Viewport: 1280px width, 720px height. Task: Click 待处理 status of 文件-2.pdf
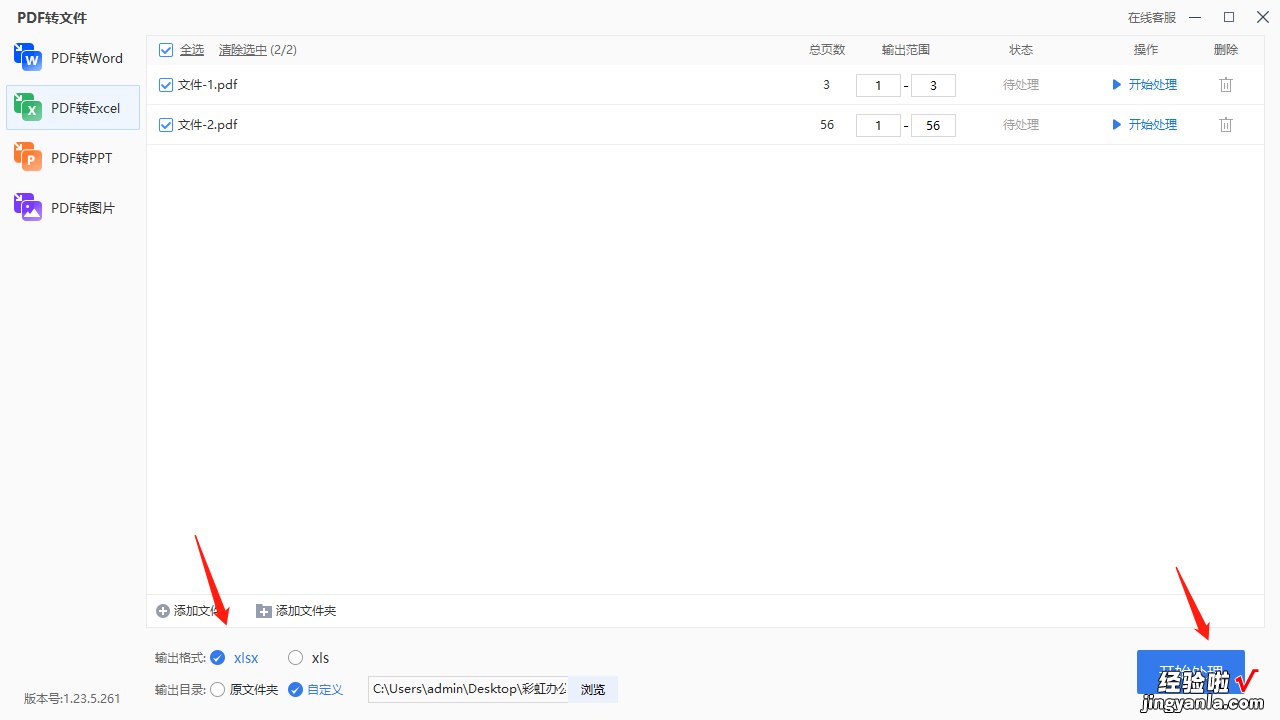coord(1021,125)
